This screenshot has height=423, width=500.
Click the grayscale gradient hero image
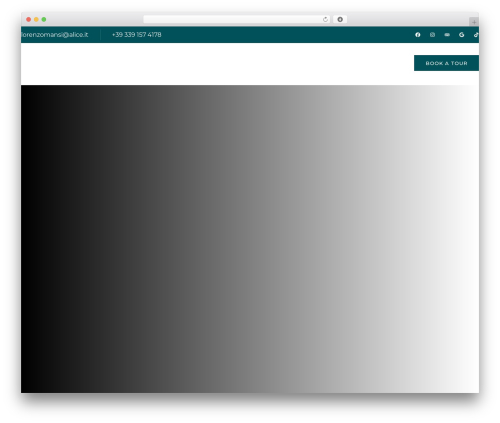(x=250, y=239)
